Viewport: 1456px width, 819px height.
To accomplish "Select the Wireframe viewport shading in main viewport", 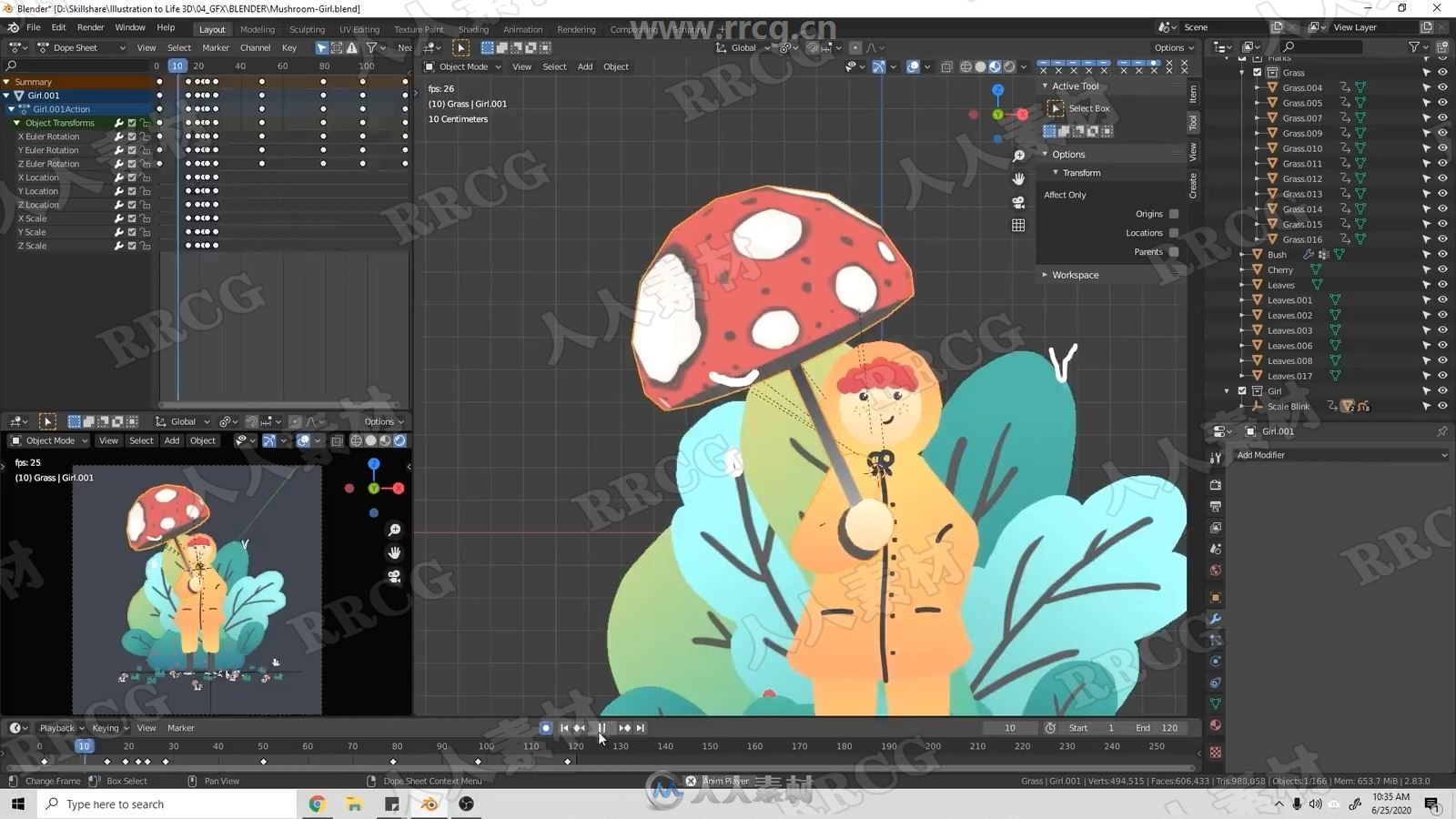I will pyautogui.click(x=966, y=66).
